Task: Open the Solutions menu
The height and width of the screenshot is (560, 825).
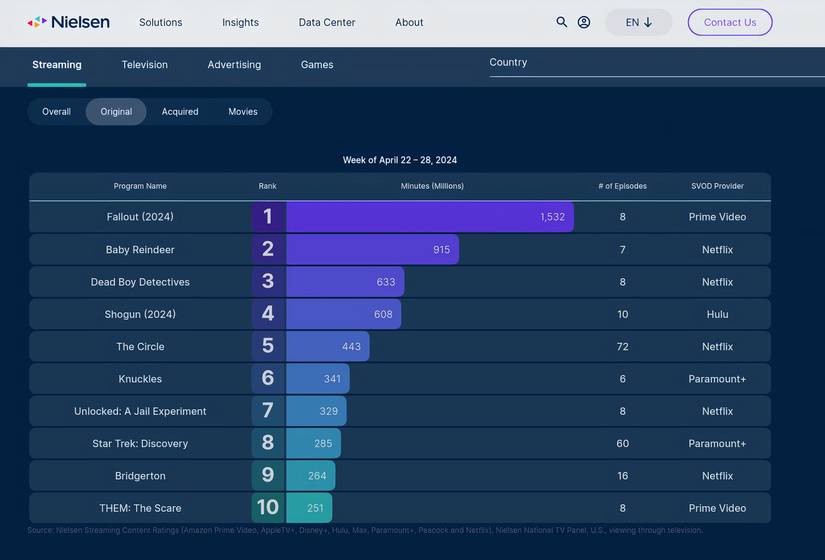Action: (x=160, y=22)
